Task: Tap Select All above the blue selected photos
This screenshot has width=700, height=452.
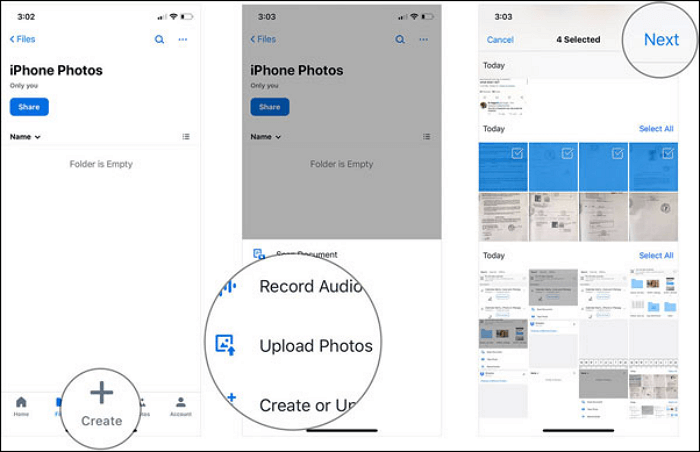Action: pos(656,129)
